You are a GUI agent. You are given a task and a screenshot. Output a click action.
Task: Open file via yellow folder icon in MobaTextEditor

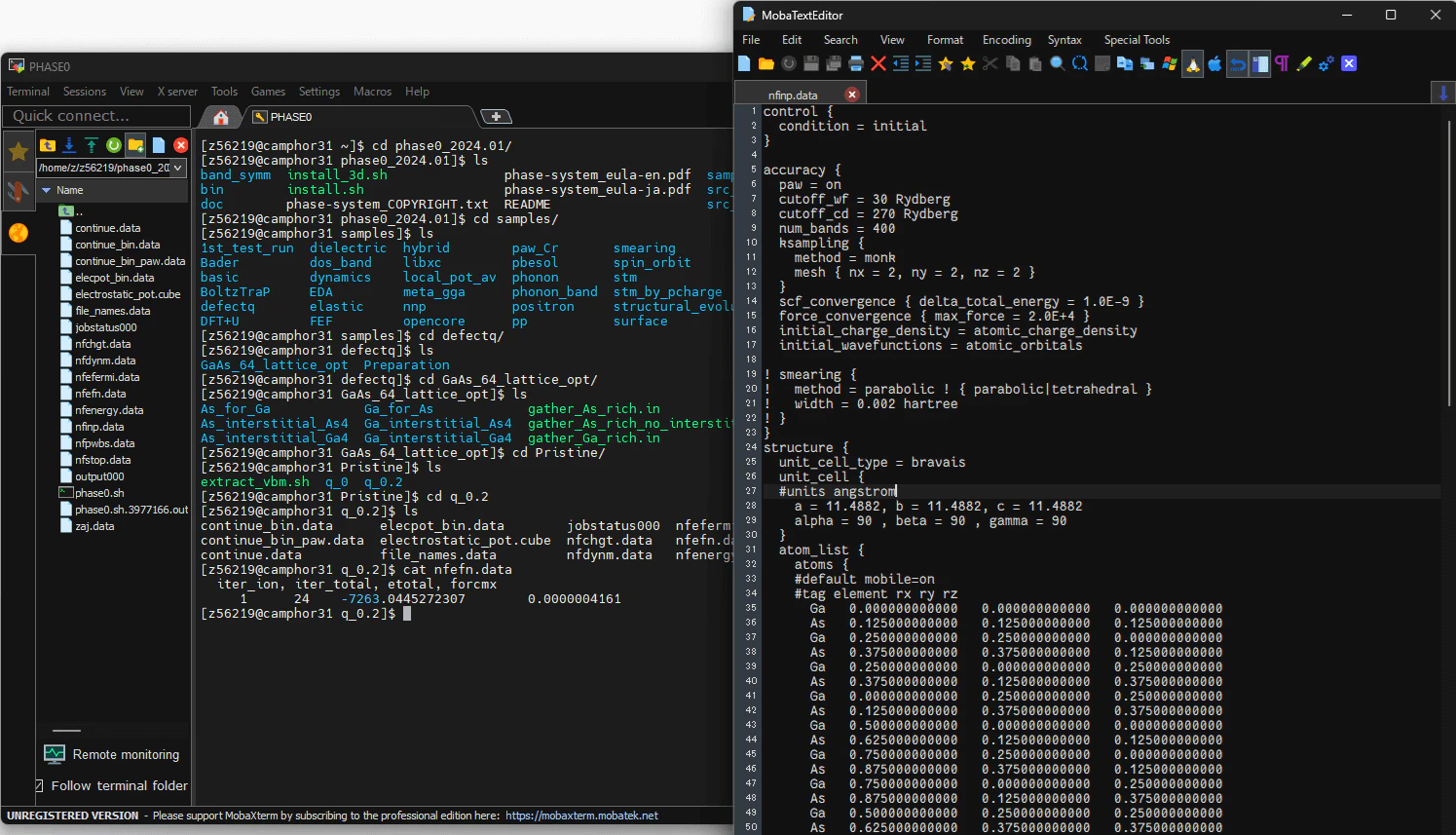click(x=766, y=63)
